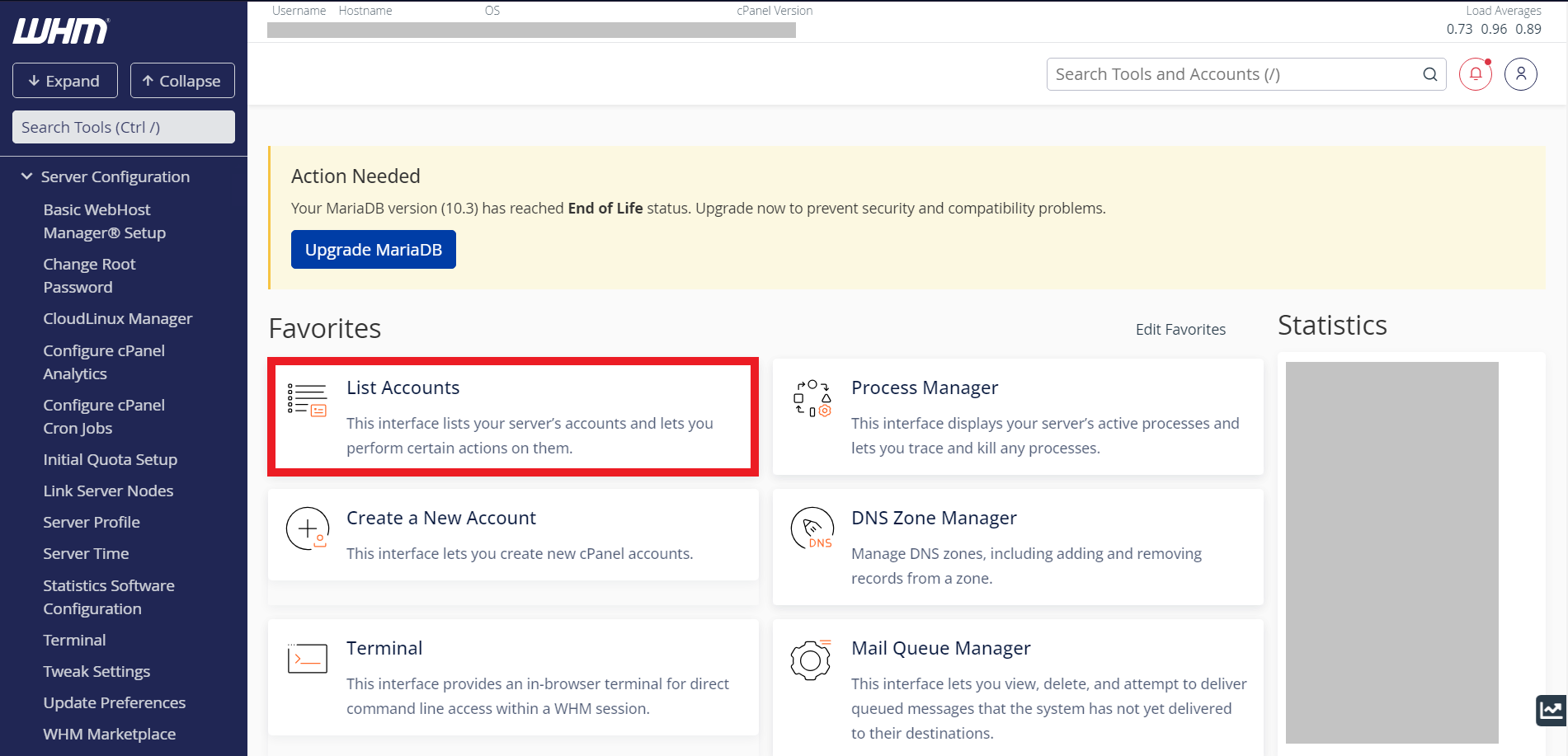Click the WHM logo
This screenshot has height=756, width=1568.
click(60, 31)
